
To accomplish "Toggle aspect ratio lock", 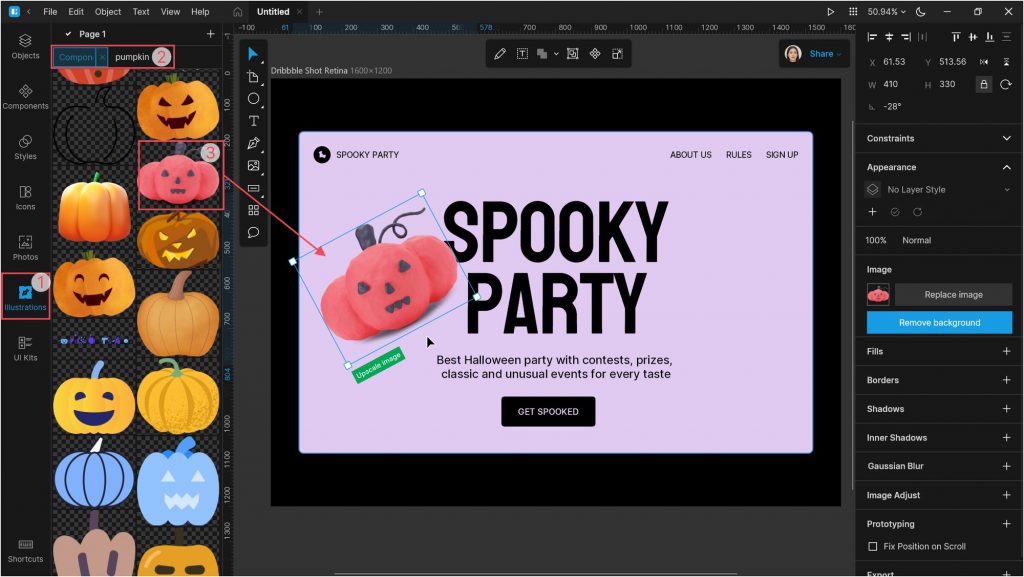I will tap(984, 84).
